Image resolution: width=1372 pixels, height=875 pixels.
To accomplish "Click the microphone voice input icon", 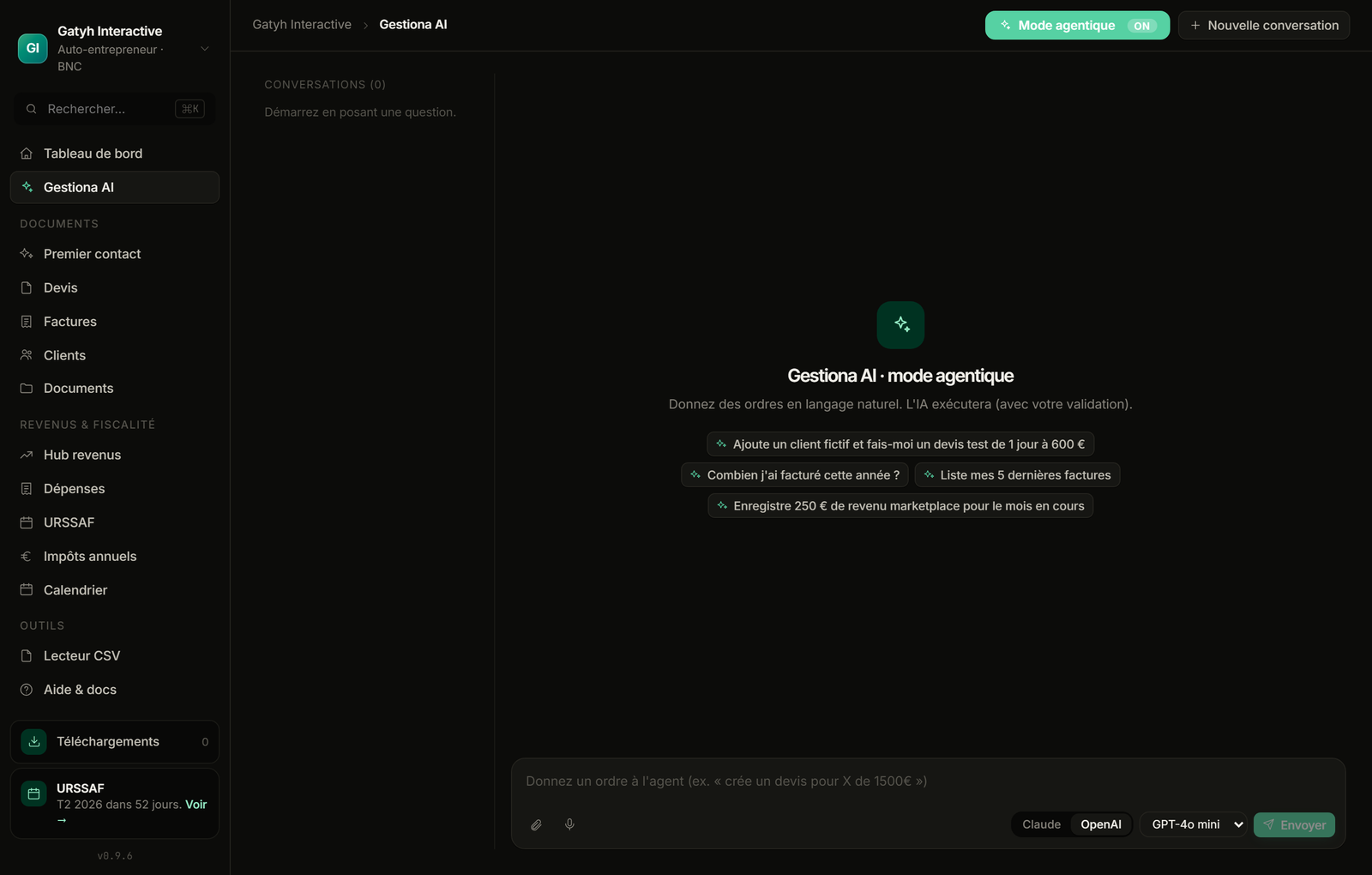I will tap(569, 824).
